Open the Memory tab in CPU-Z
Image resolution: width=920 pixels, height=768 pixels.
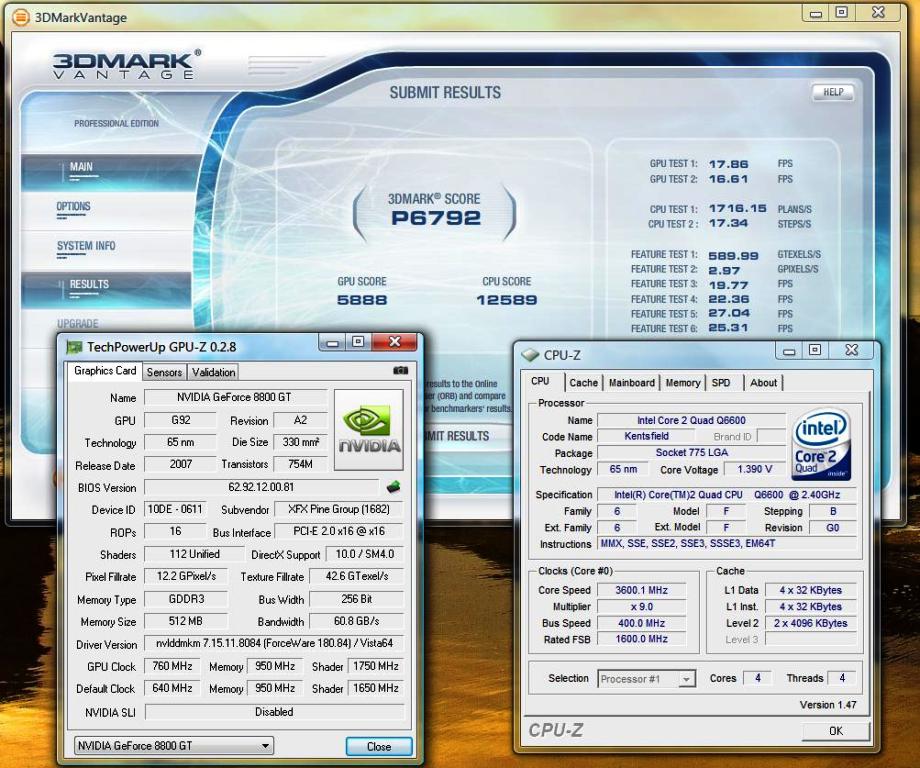point(682,383)
